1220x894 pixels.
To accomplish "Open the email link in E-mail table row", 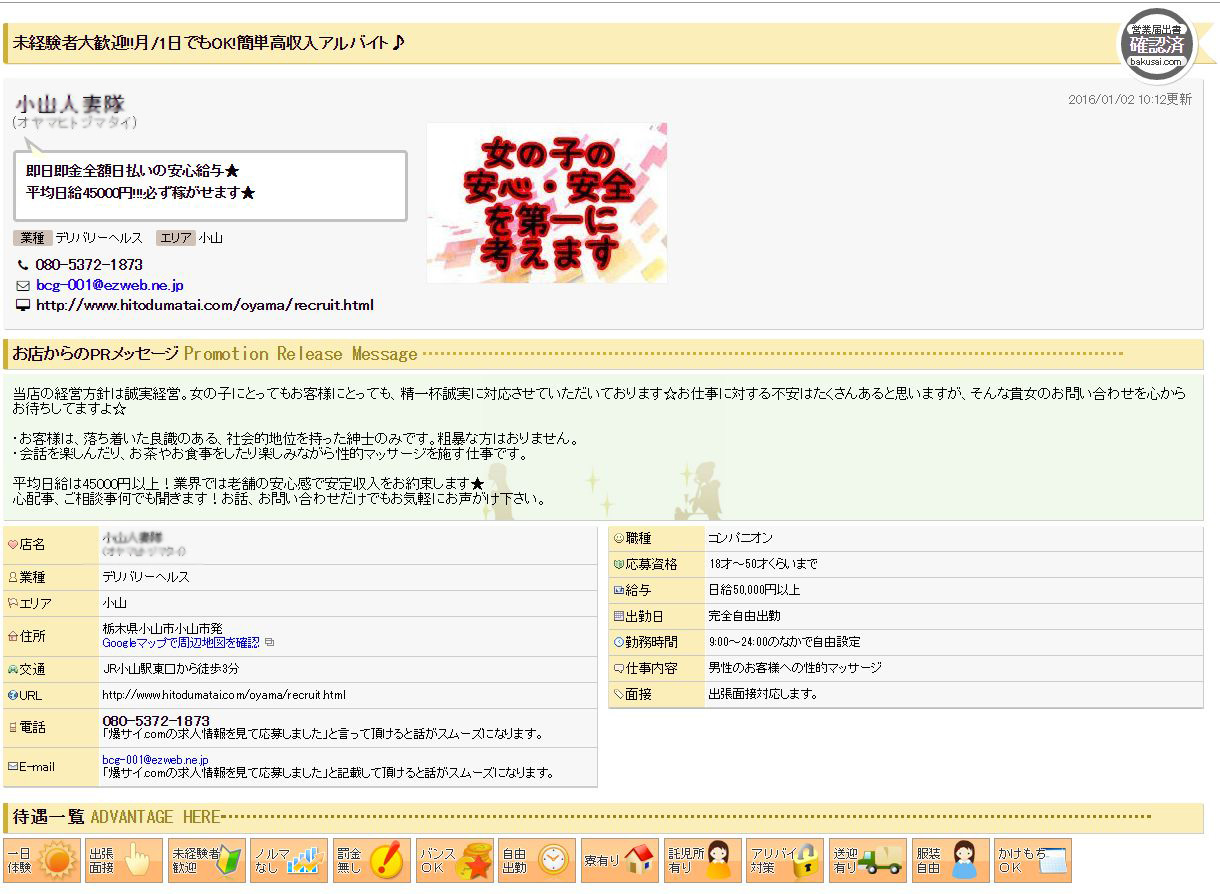I will click(155, 760).
